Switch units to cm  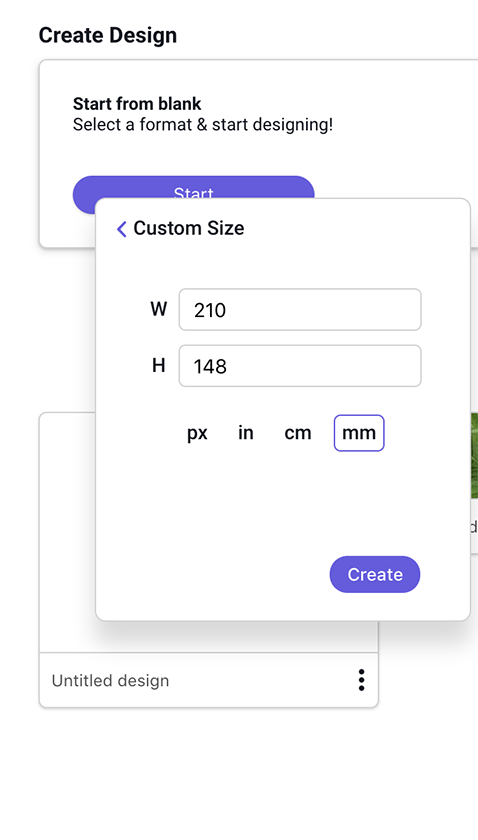[297, 433]
